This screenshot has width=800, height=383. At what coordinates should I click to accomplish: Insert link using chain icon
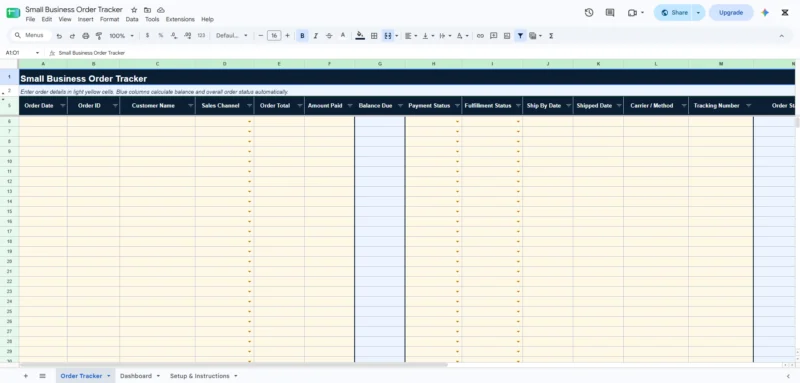tap(480, 36)
